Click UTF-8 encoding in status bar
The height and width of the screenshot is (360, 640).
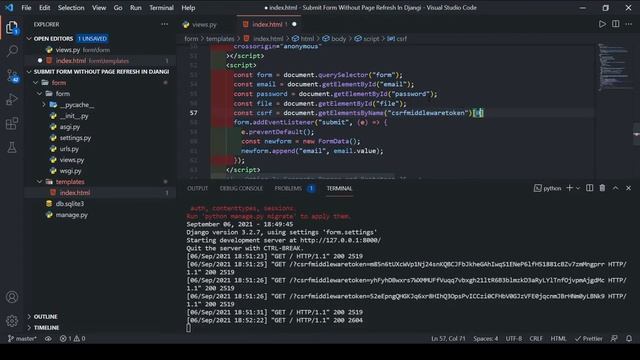513,338
